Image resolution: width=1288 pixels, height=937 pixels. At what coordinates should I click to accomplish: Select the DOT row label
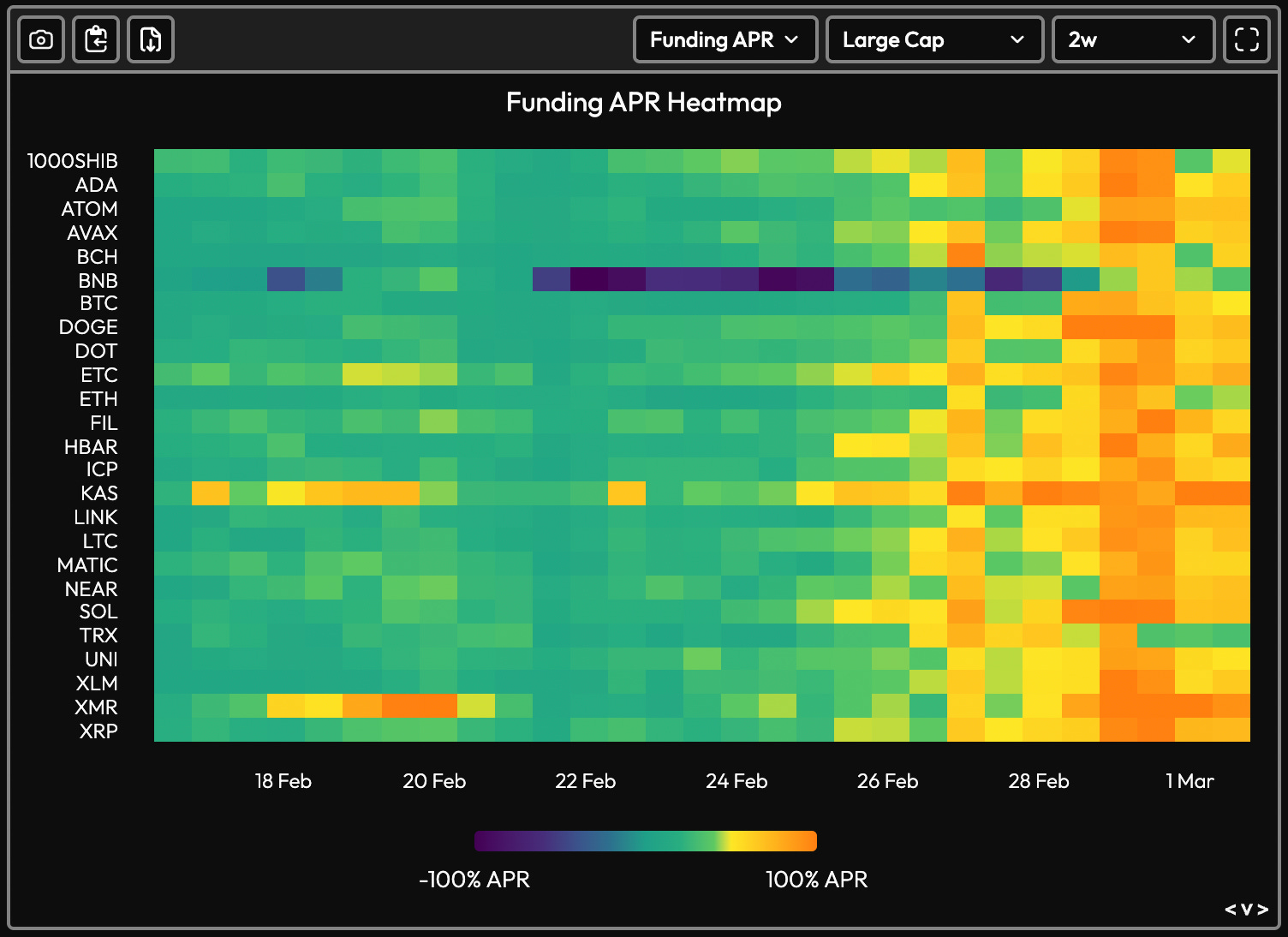96,351
